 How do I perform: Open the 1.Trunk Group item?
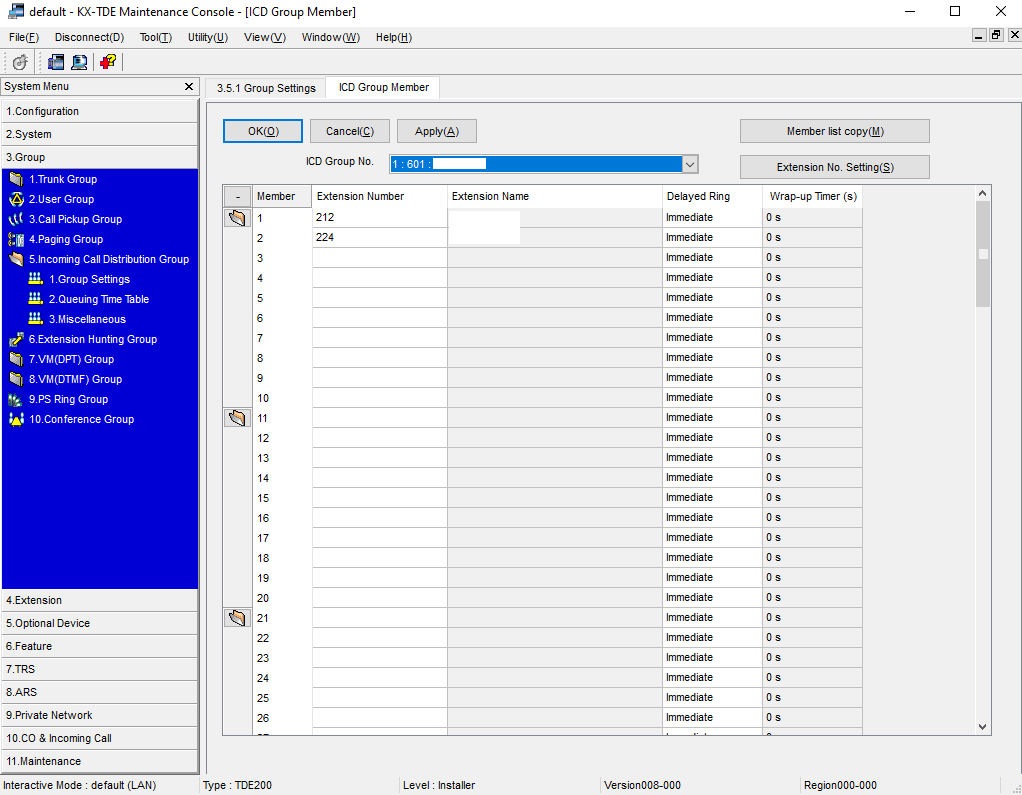pyautogui.click(x=63, y=179)
